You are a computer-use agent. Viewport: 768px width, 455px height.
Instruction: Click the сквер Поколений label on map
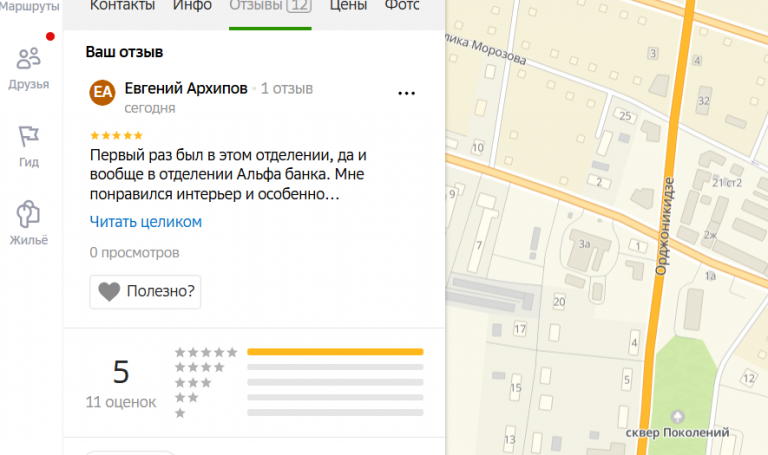(677, 433)
